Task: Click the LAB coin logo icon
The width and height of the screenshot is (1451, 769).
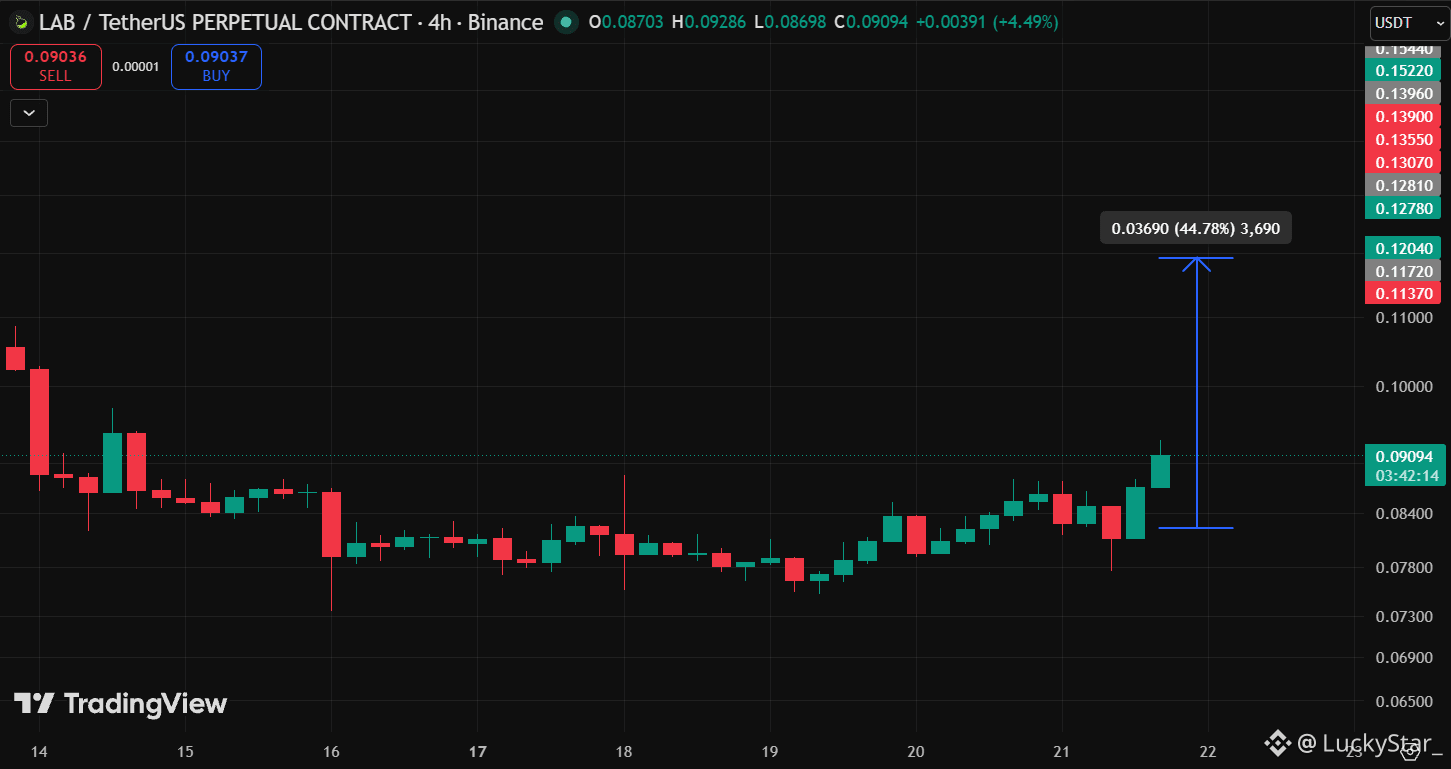Action: pyautogui.click(x=19, y=22)
